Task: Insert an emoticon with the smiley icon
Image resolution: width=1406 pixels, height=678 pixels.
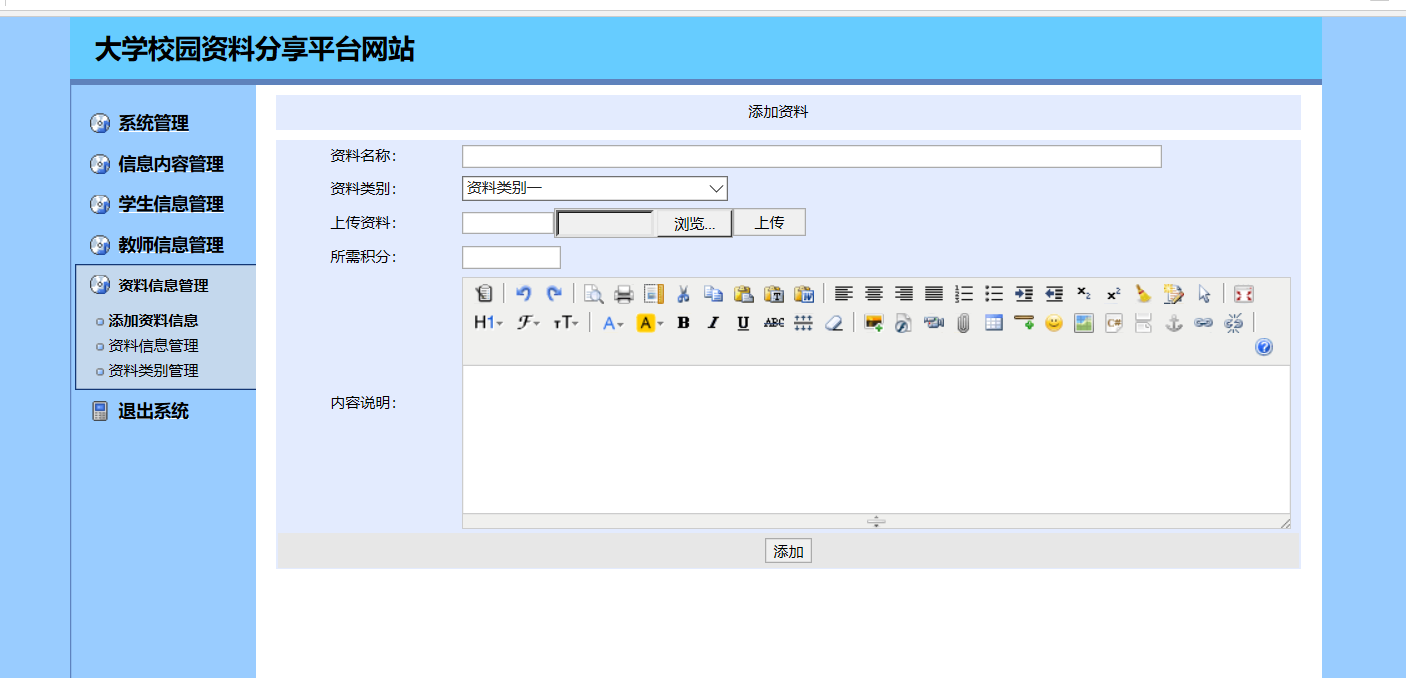Action: (x=1054, y=323)
